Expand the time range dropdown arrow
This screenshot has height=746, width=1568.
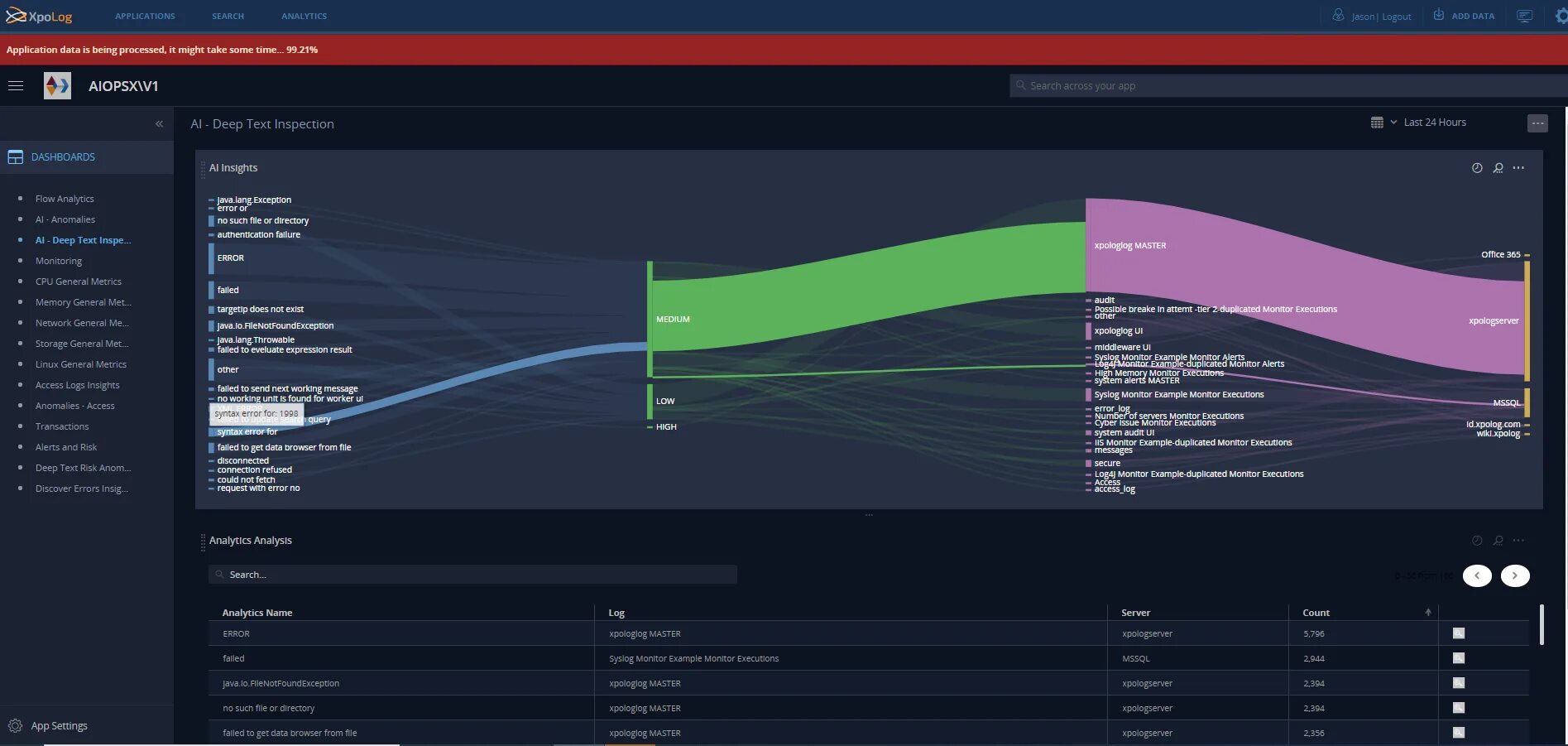coord(1393,123)
